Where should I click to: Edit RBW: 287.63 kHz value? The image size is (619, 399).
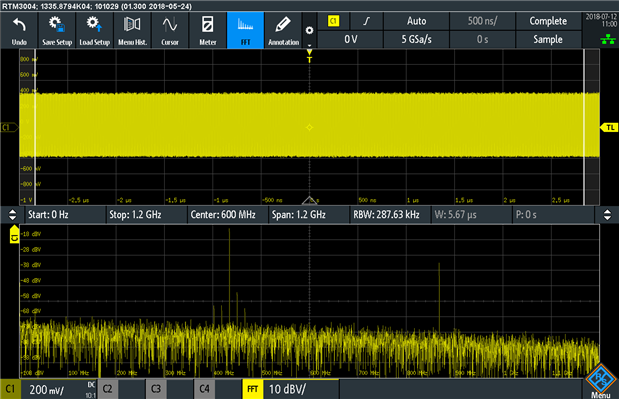(x=390, y=215)
